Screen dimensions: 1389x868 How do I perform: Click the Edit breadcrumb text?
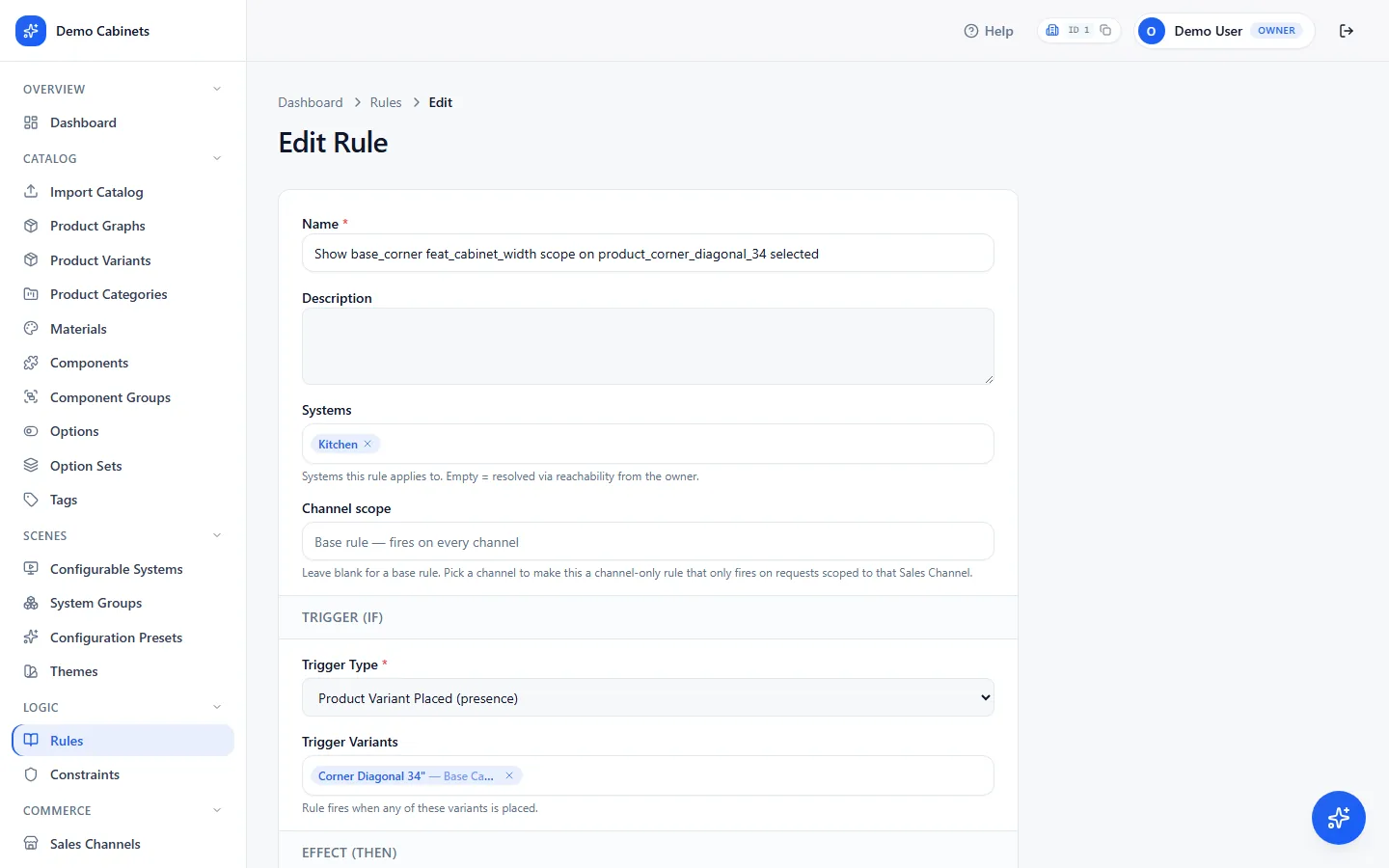coord(441,102)
